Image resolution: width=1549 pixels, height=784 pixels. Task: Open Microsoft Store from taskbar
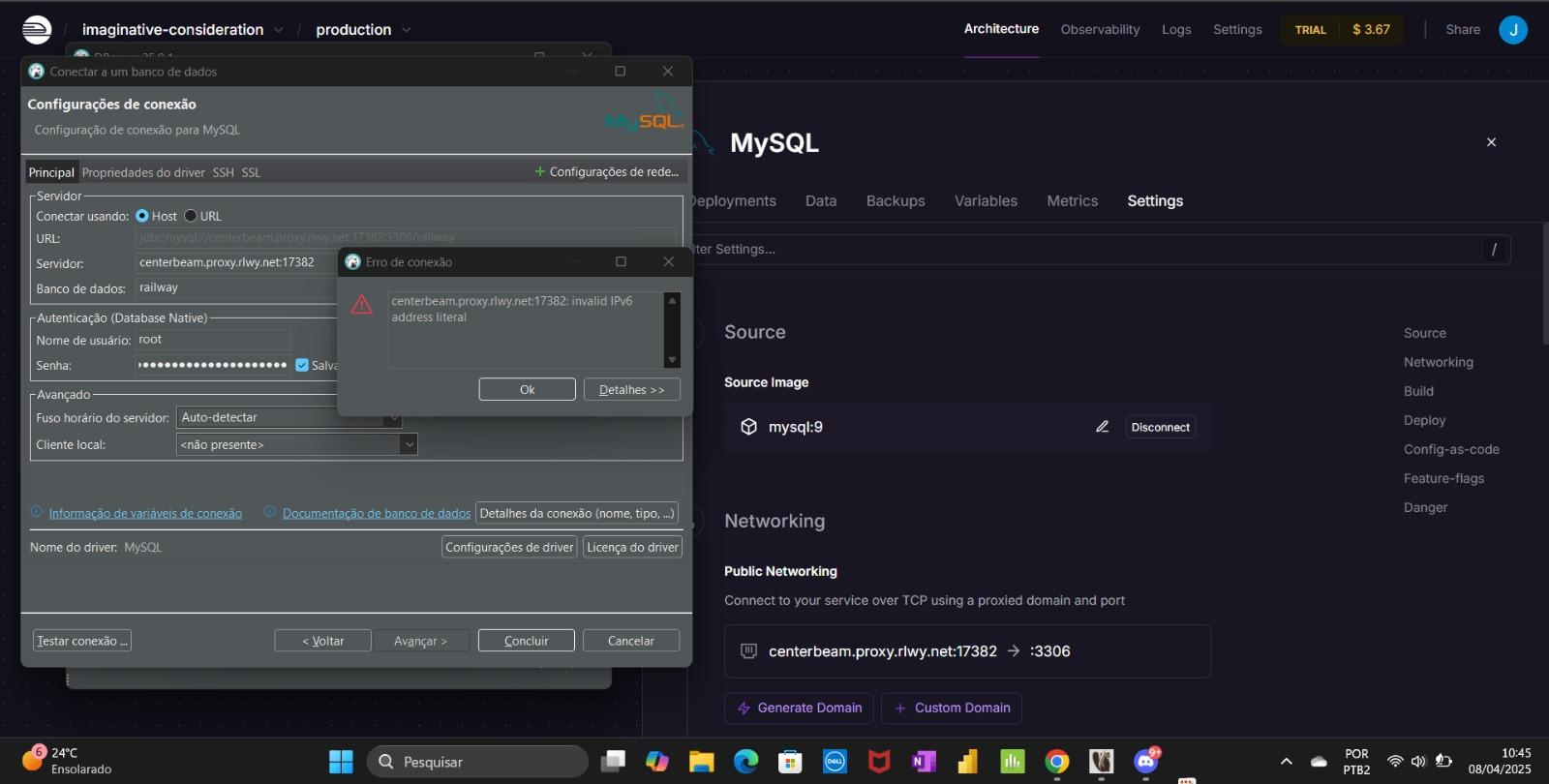pyautogui.click(x=790, y=762)
